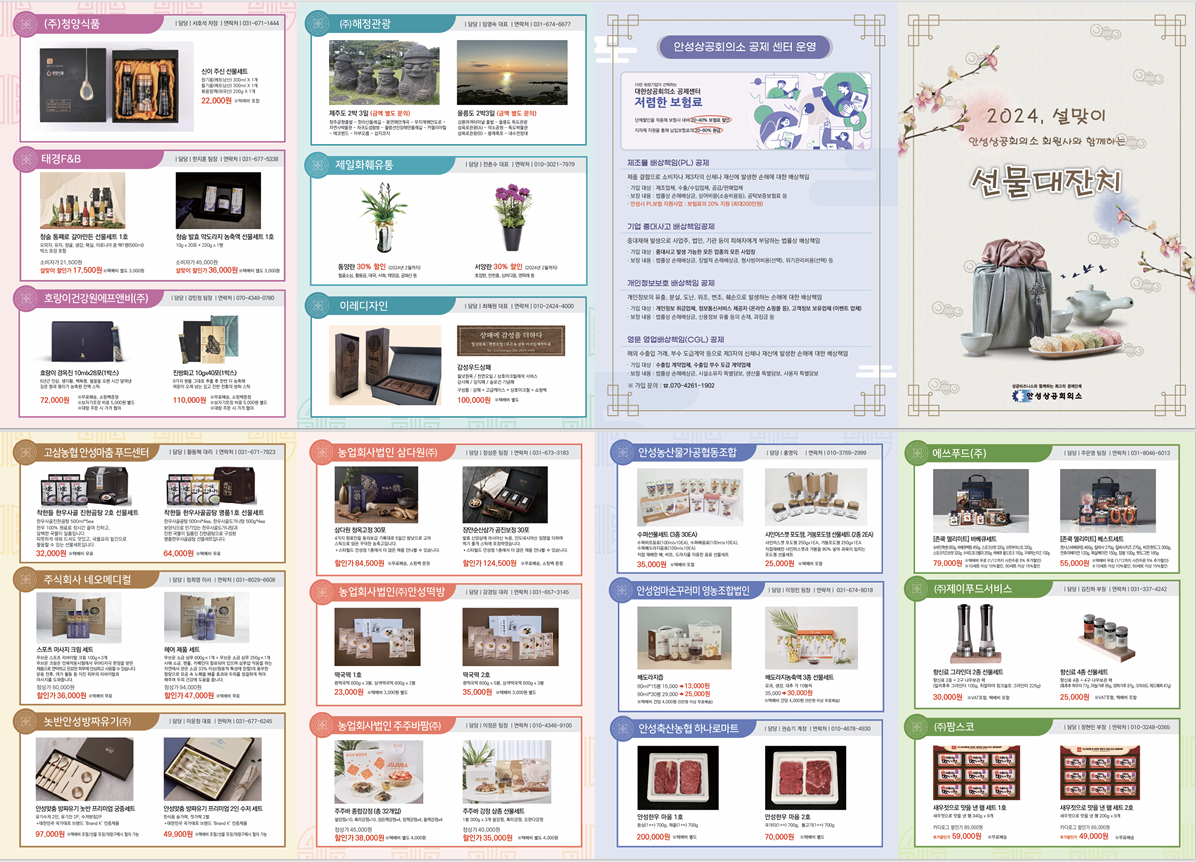Click the (주)해정관광 header

[x=365, y=24]
